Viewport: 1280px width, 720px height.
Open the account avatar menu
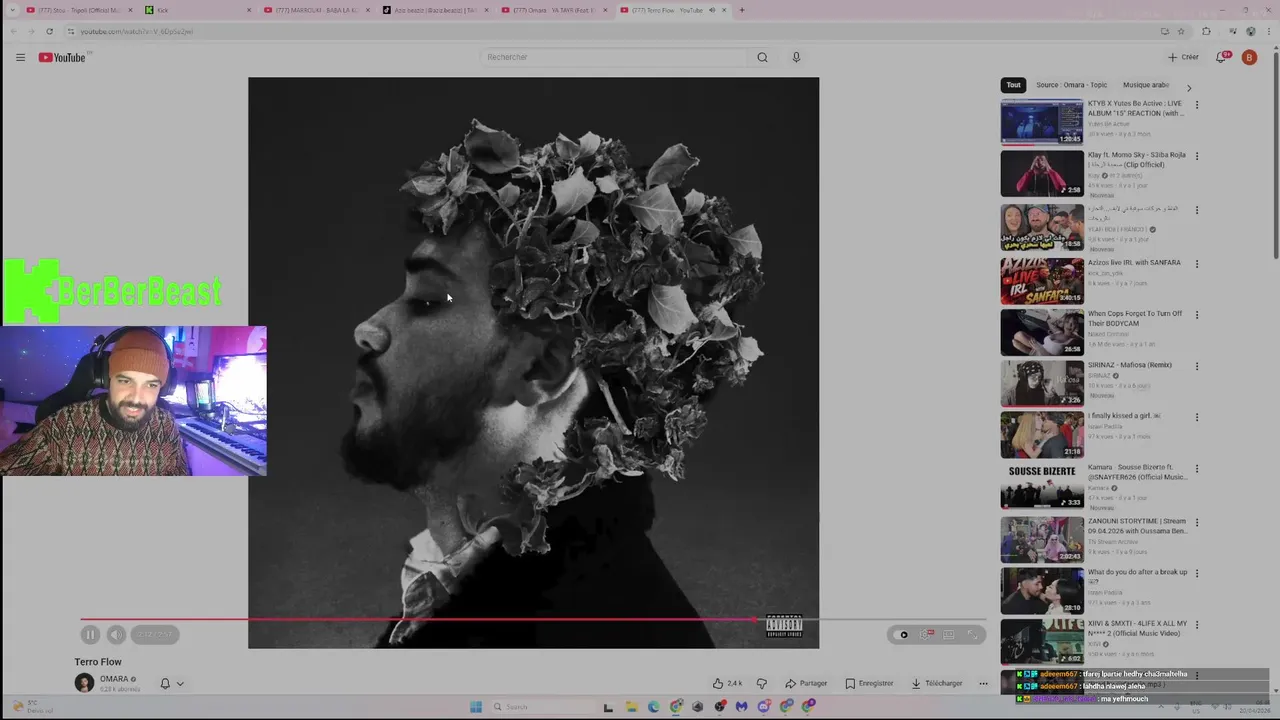(1249, 57)
